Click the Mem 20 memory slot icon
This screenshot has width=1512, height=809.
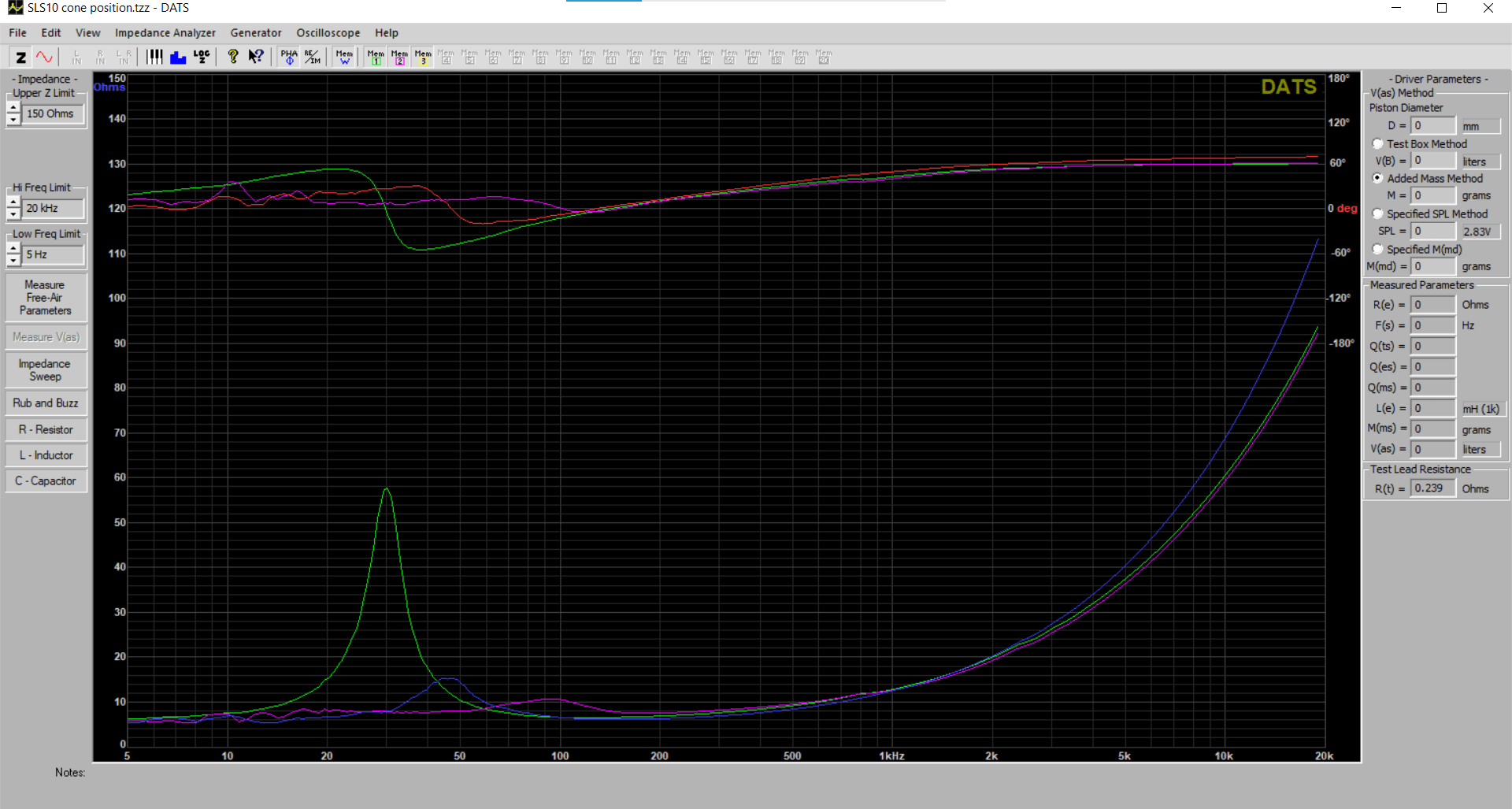[x=824, y=57]
